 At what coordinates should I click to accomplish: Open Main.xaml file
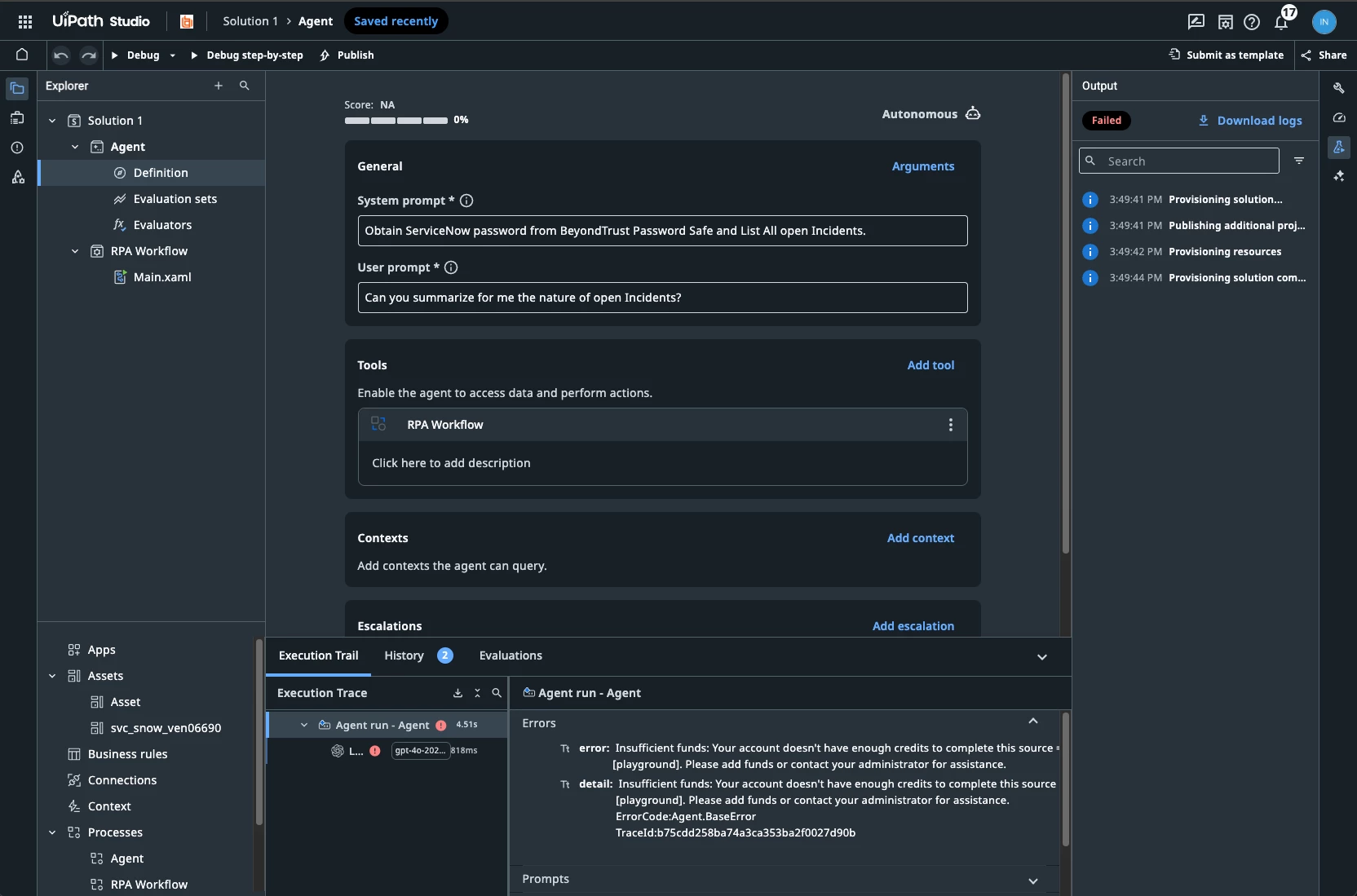tap(152, 277)
